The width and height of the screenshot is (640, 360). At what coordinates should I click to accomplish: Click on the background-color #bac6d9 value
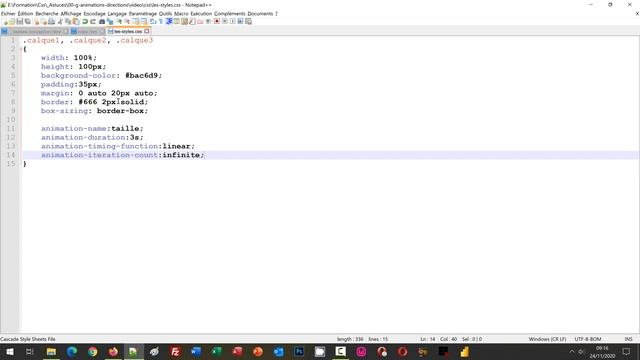(x=141, y=76)
